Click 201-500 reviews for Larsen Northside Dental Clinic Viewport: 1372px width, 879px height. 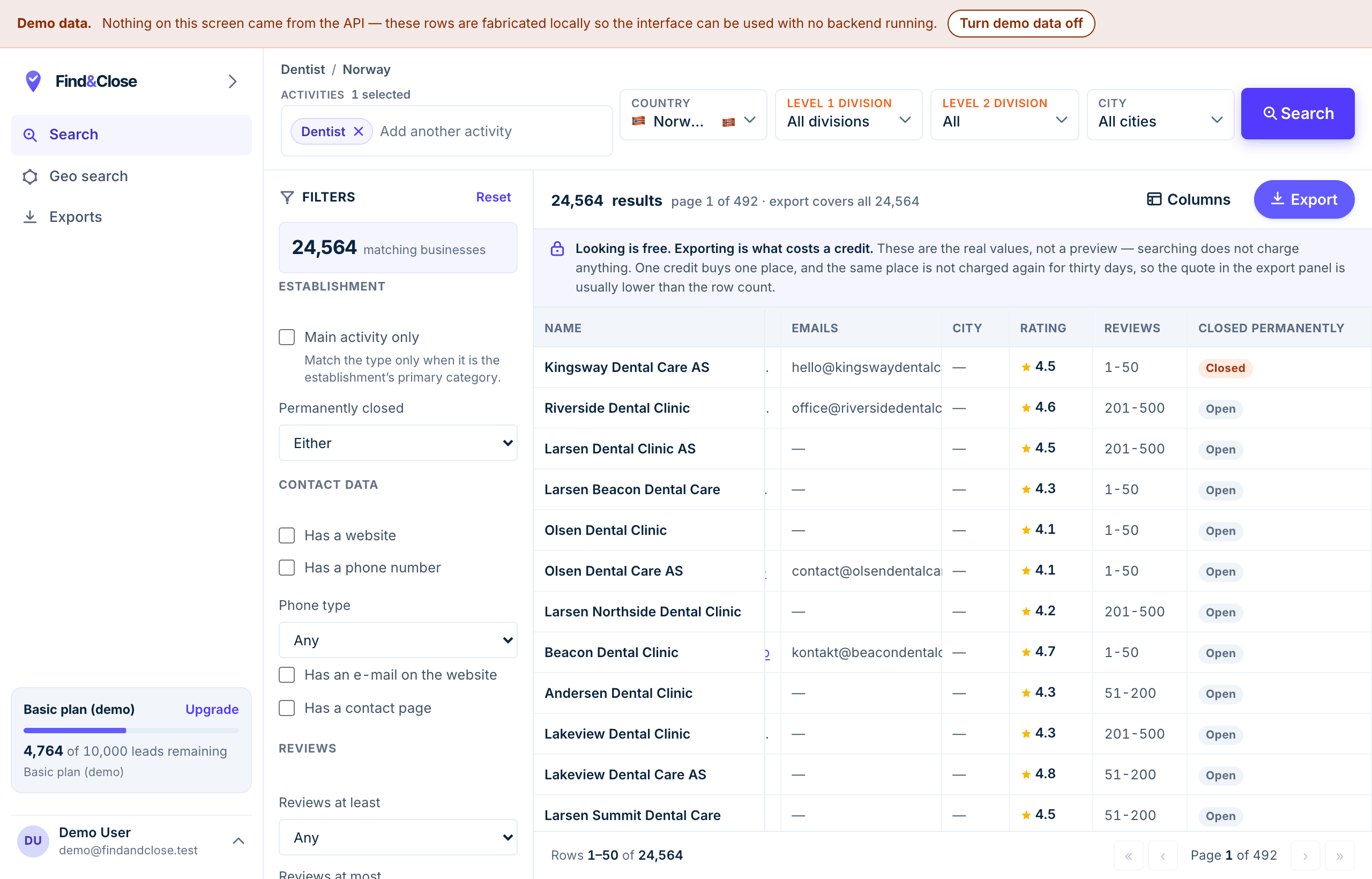1135,612
